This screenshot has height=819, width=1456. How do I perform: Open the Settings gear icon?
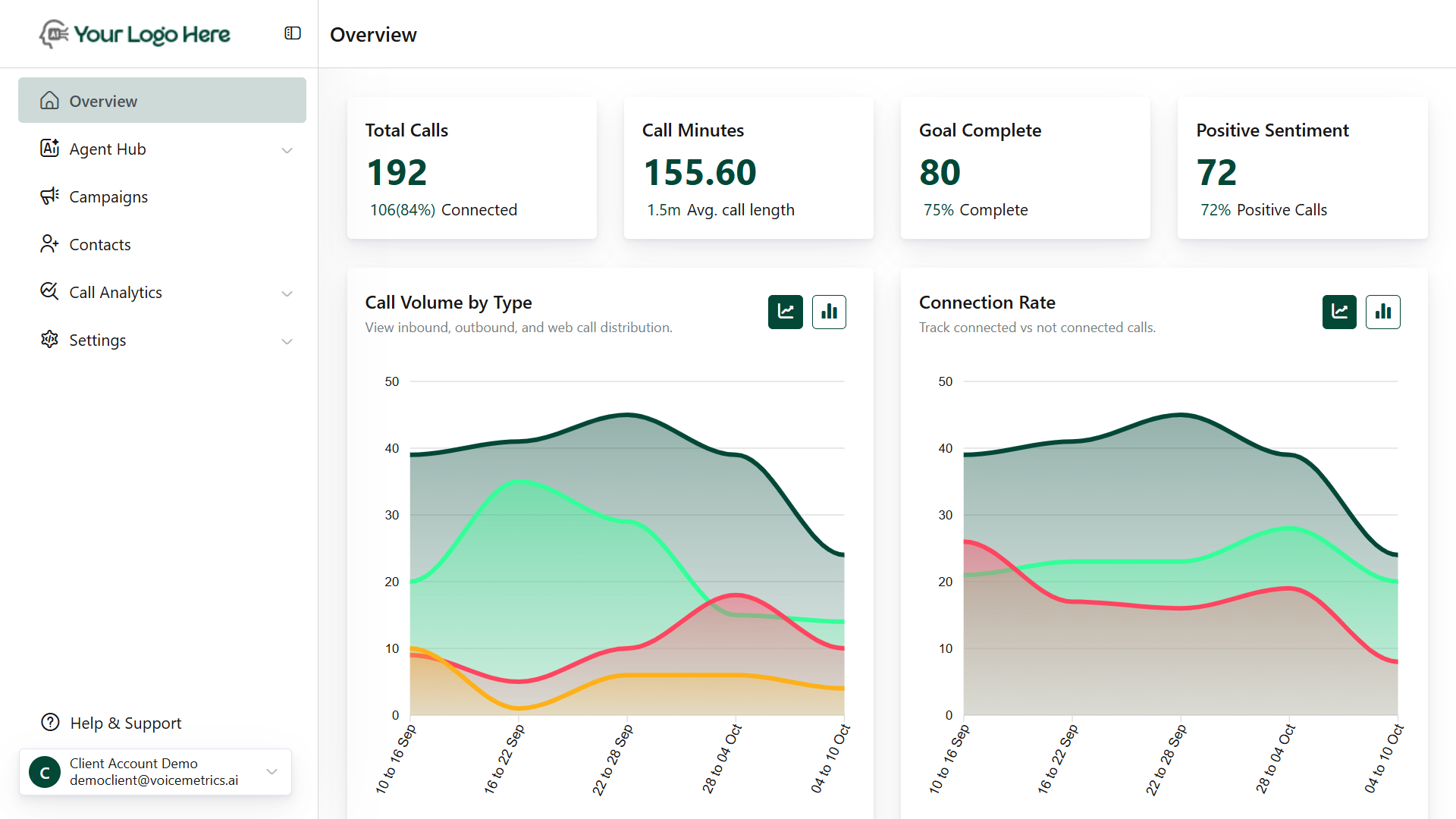49,340
